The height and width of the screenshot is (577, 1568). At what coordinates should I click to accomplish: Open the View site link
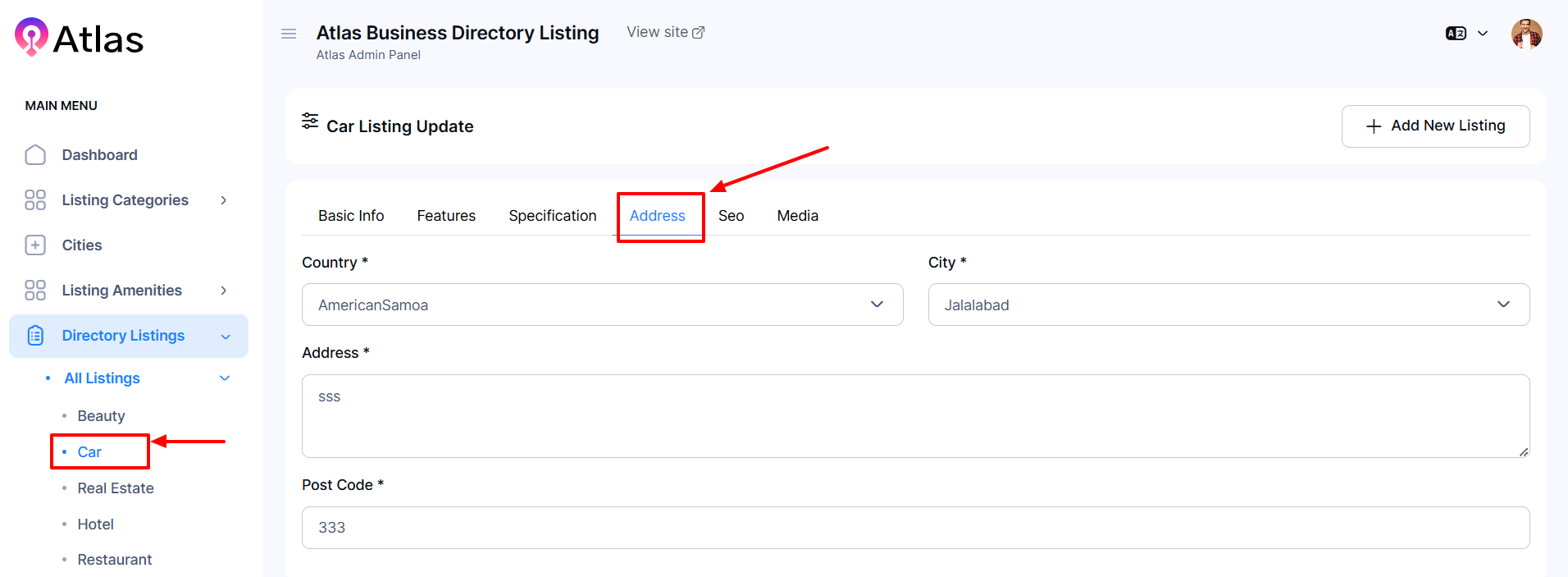[665, 32]
